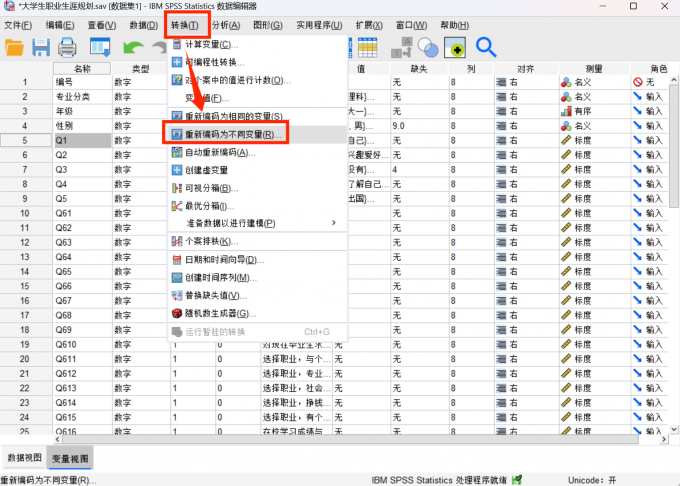The image size is (680, 486).
Task: Click the Recall recent dialogs icon
Action: point(100,47)
